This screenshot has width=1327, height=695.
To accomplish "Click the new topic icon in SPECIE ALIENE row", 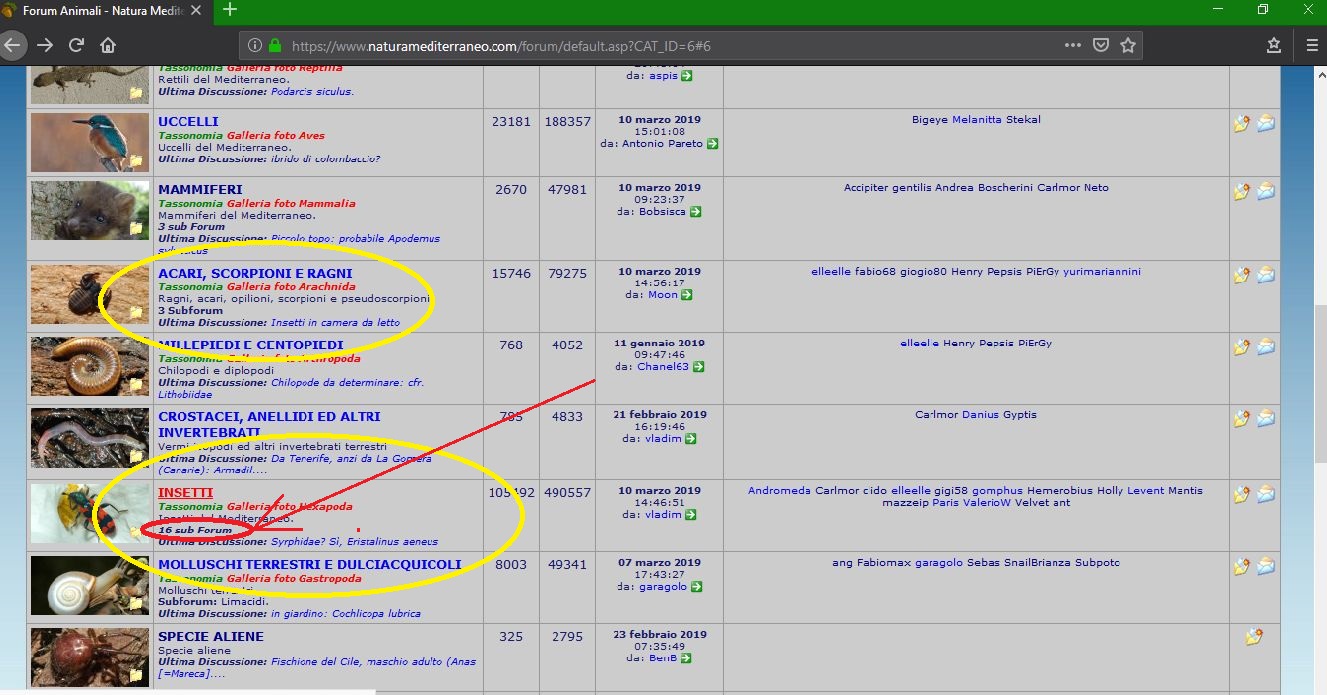I will click(1254, 636).
